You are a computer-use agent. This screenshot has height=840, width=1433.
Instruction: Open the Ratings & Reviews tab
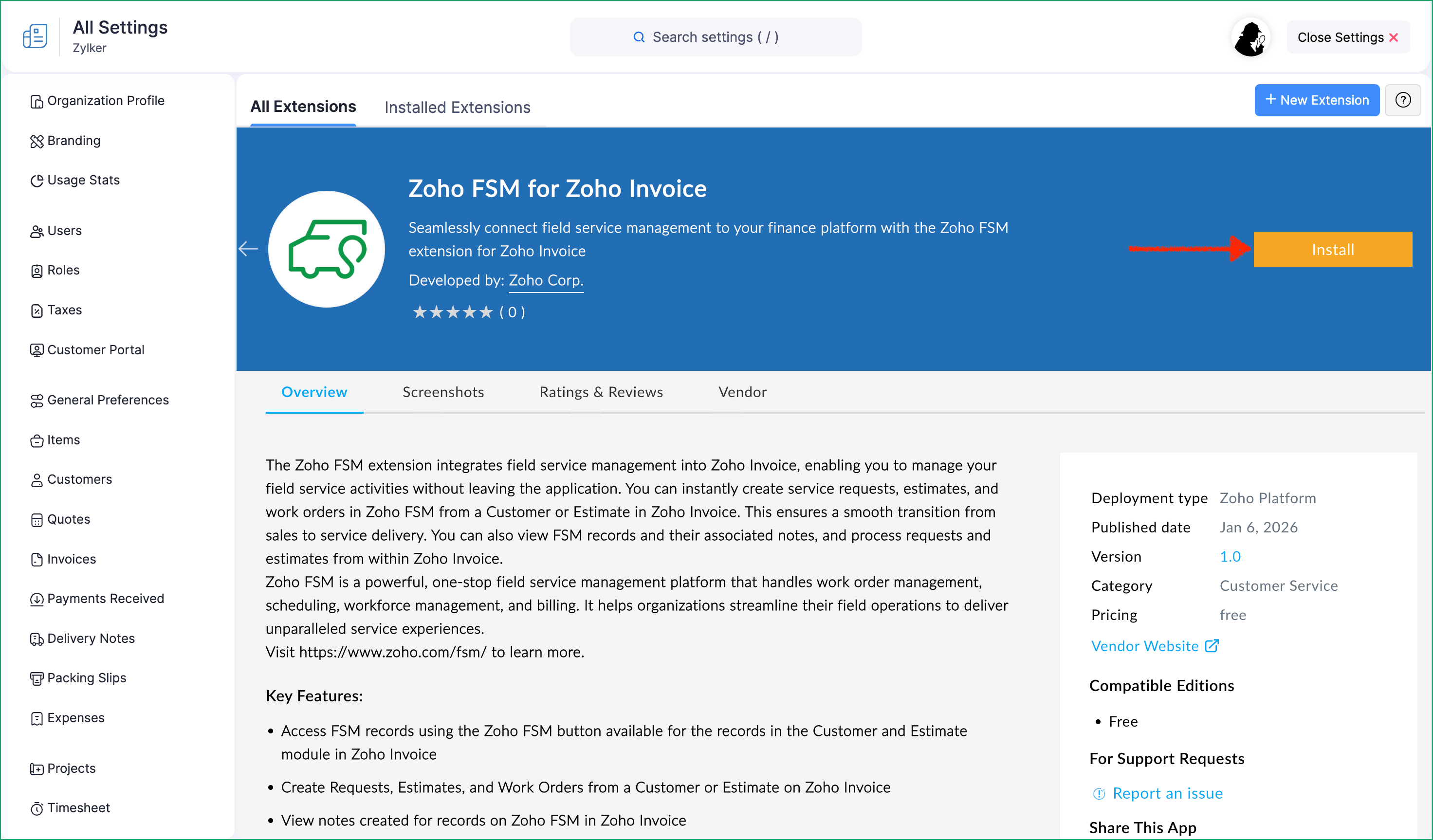[x=601, y=392]
